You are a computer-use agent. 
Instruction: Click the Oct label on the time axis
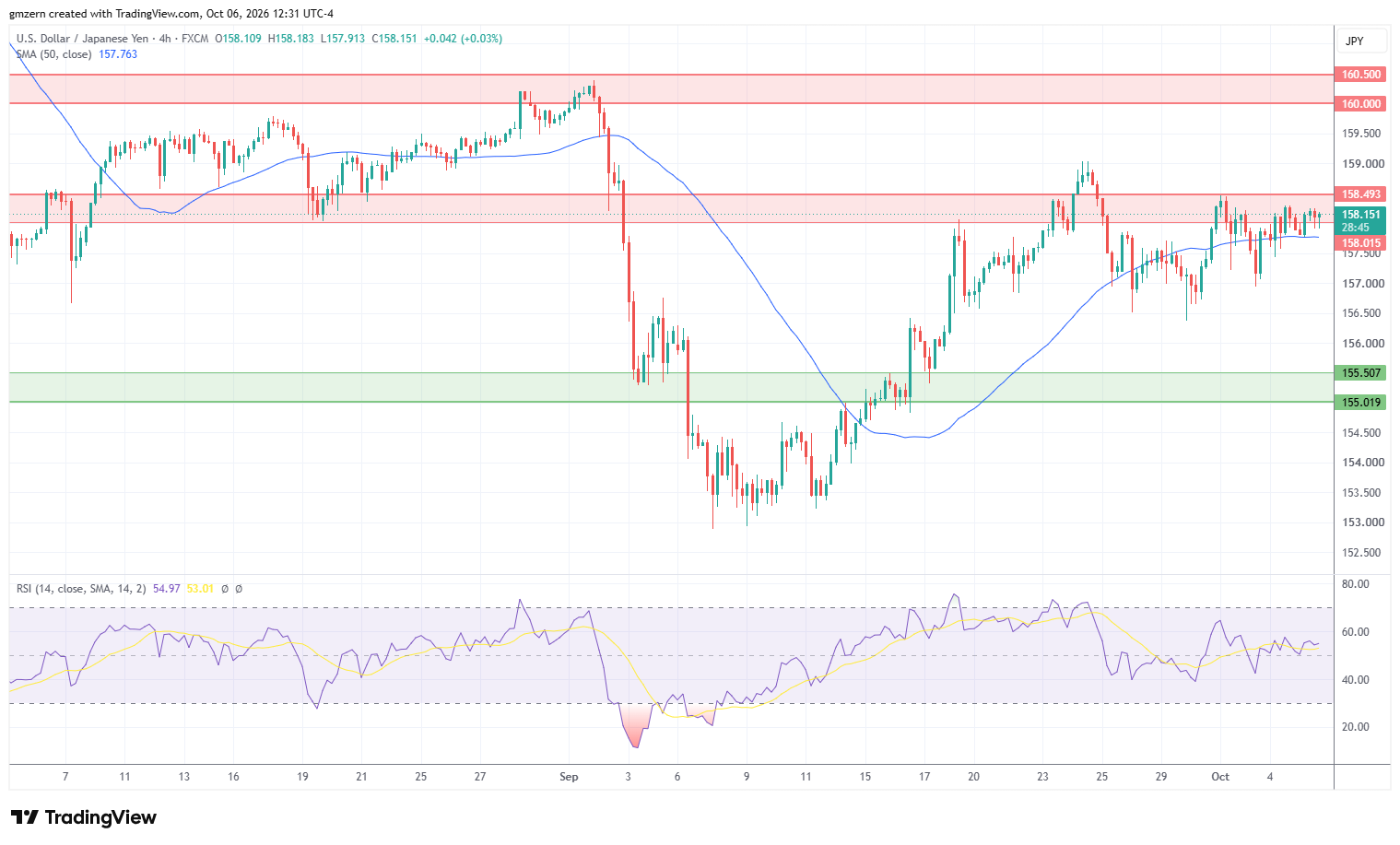pyautogui.click(x=1220, y=777)
